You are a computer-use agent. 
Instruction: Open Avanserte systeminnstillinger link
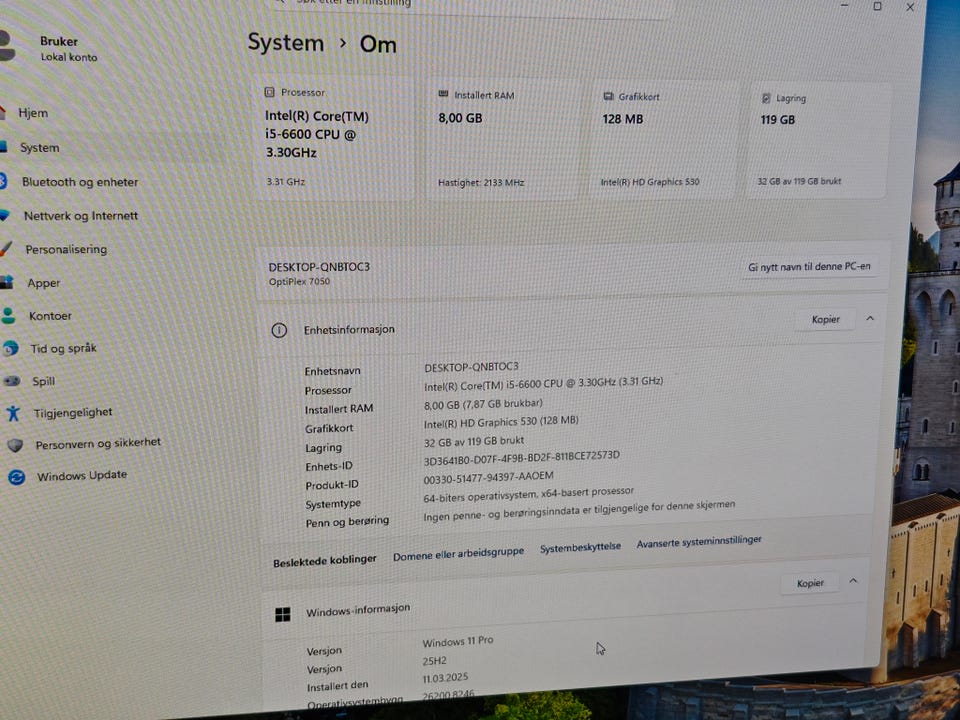699,542
